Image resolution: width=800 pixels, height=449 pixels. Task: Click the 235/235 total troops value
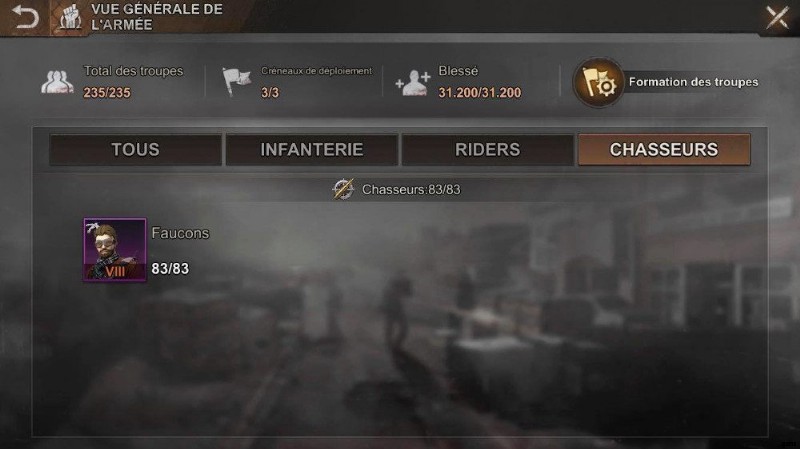[107, 93]
